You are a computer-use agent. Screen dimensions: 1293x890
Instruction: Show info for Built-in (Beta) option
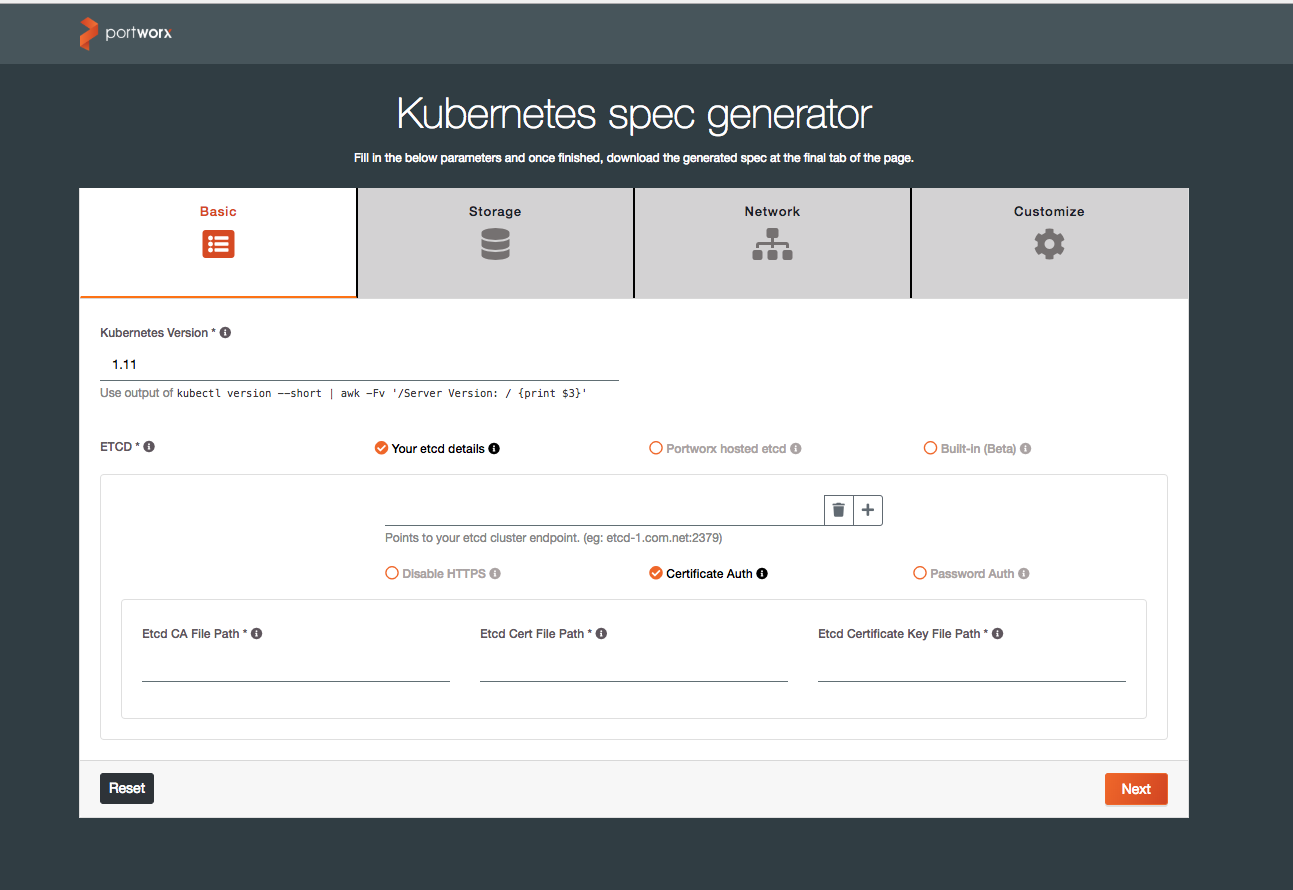1026,448
